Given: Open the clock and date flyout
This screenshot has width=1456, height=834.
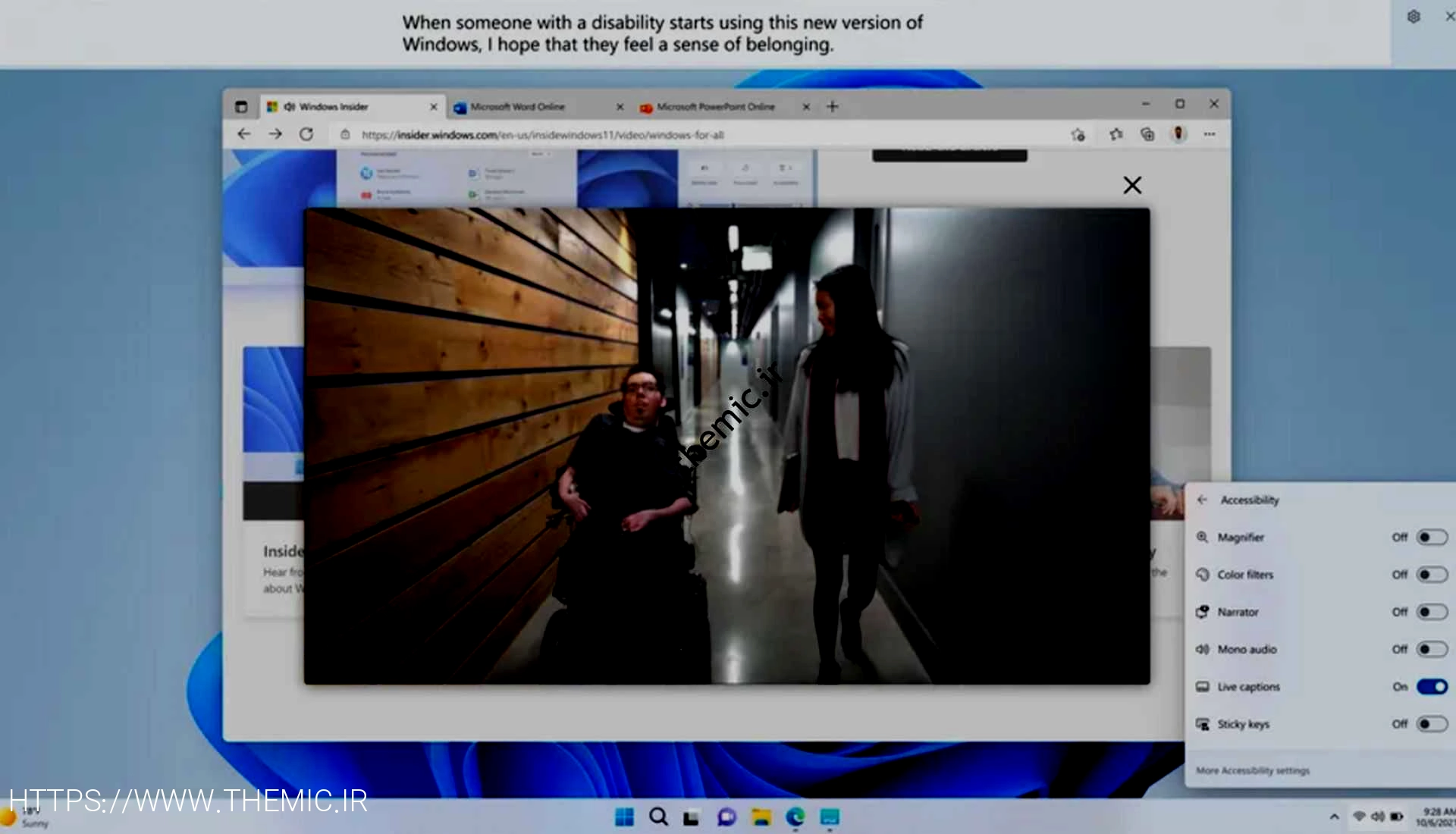Looking at the screenshot, I should point(1436,817).
